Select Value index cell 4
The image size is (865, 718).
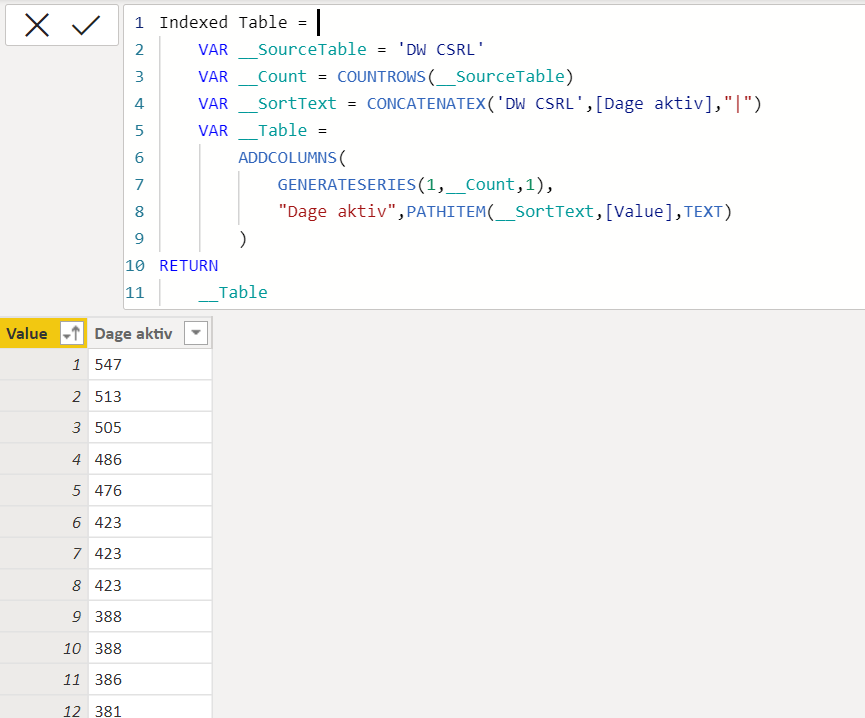coord(44,459)
